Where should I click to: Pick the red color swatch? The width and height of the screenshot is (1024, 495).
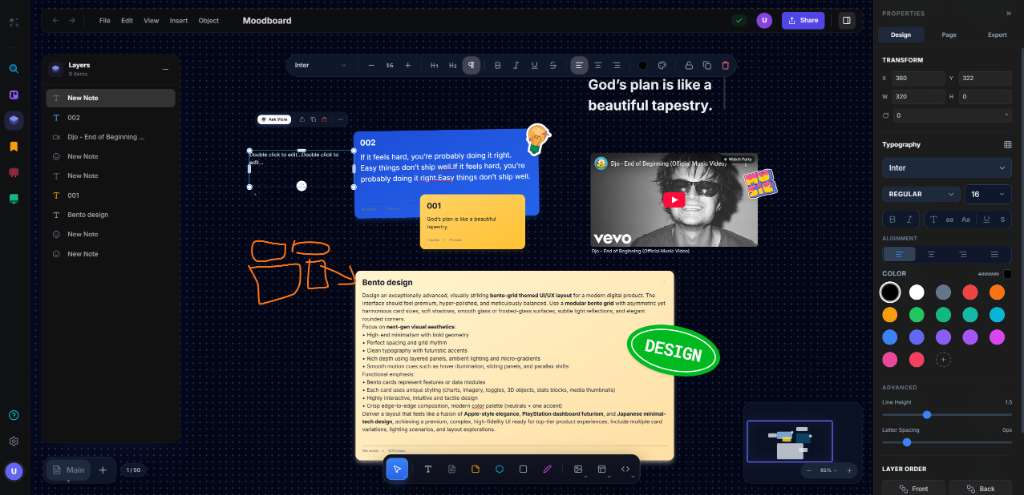(970, 292)
